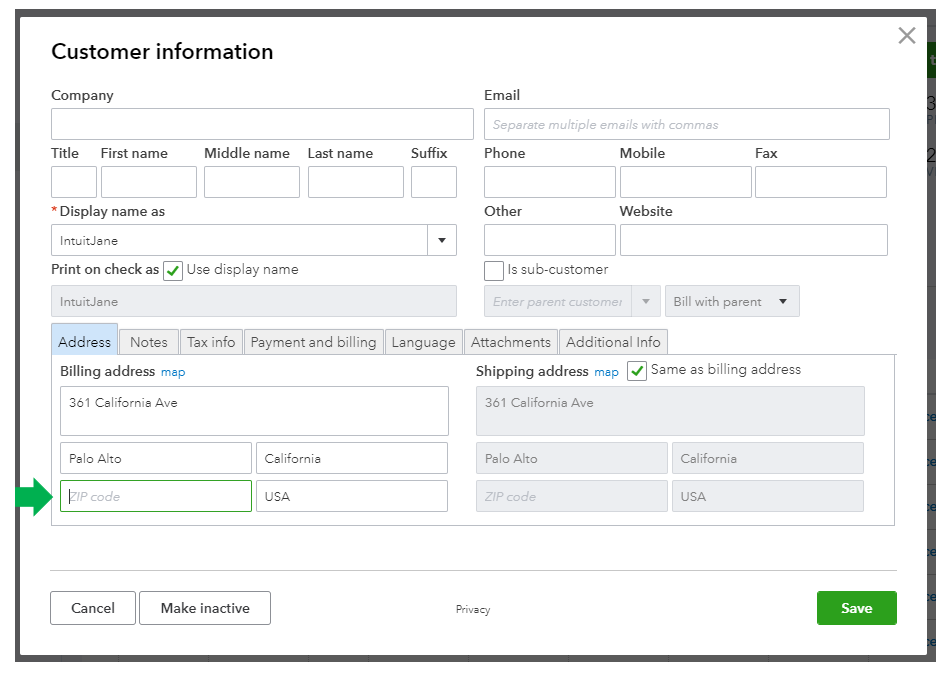The height and width of the screenshot is (674, 951).
Task: Close the Customer information dialog with X
Action: pos(906,36)
